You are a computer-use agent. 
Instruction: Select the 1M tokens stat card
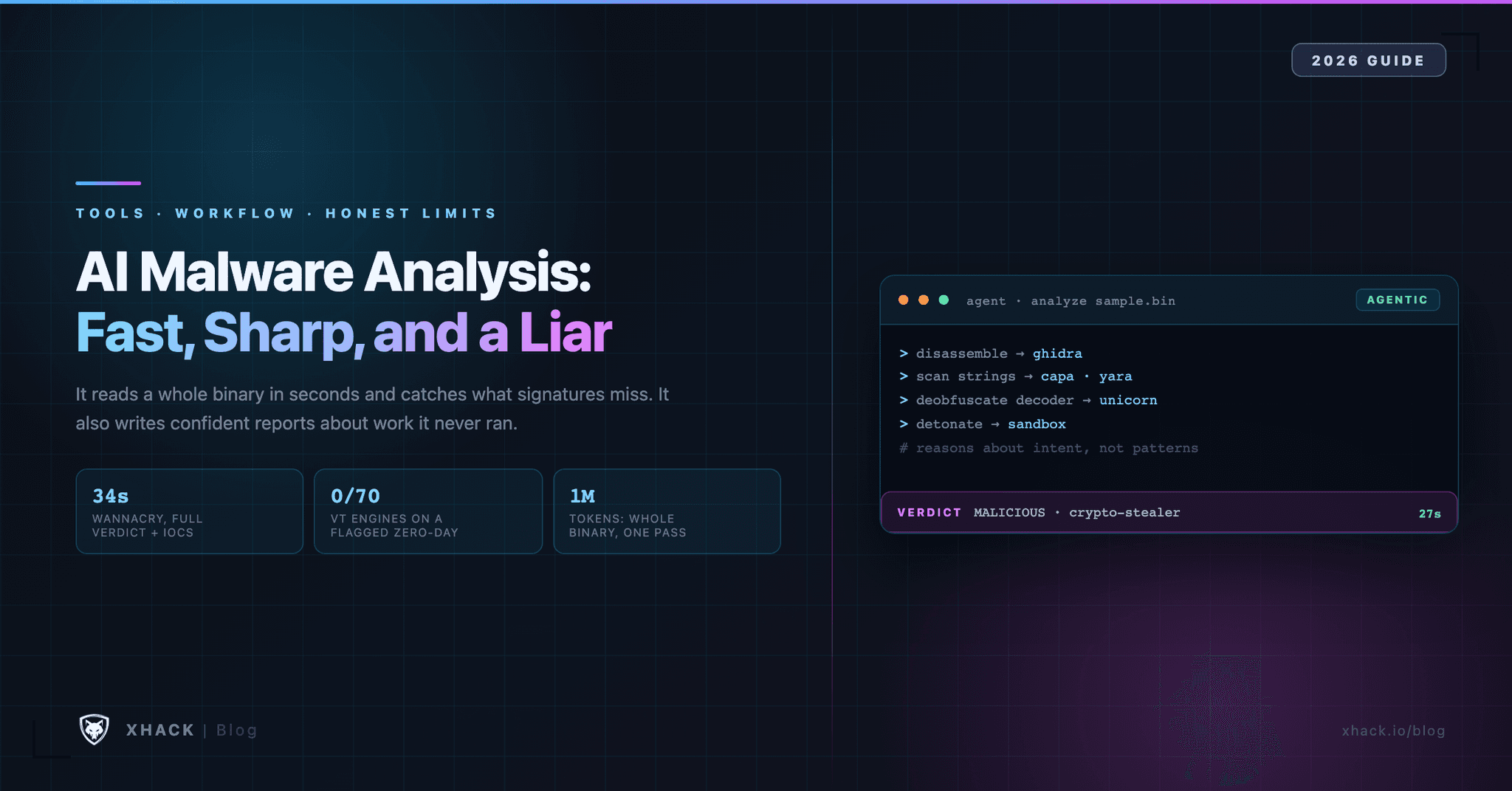coord(667,511)
